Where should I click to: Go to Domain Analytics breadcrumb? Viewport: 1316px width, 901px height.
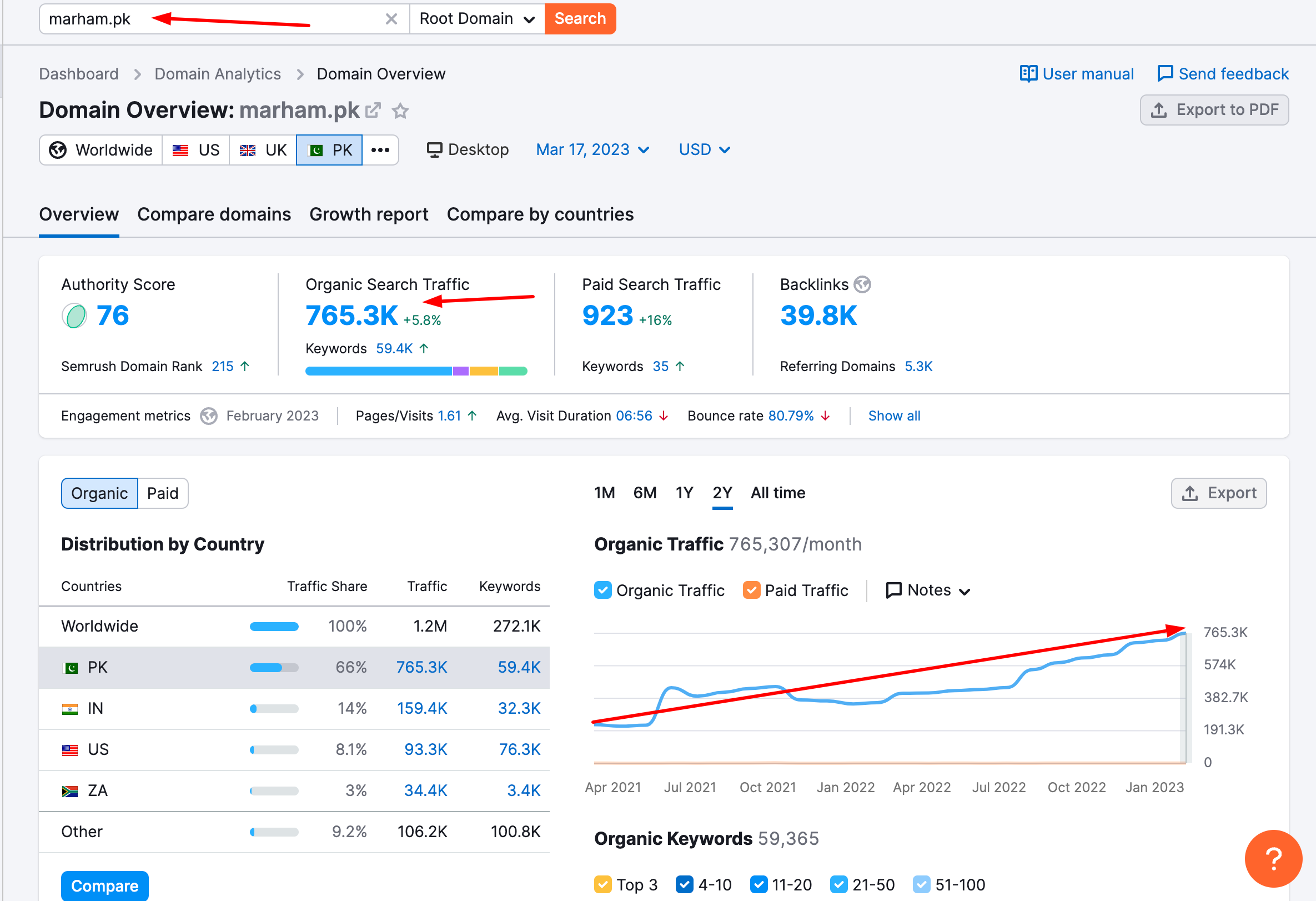click(x=218, y=74)
